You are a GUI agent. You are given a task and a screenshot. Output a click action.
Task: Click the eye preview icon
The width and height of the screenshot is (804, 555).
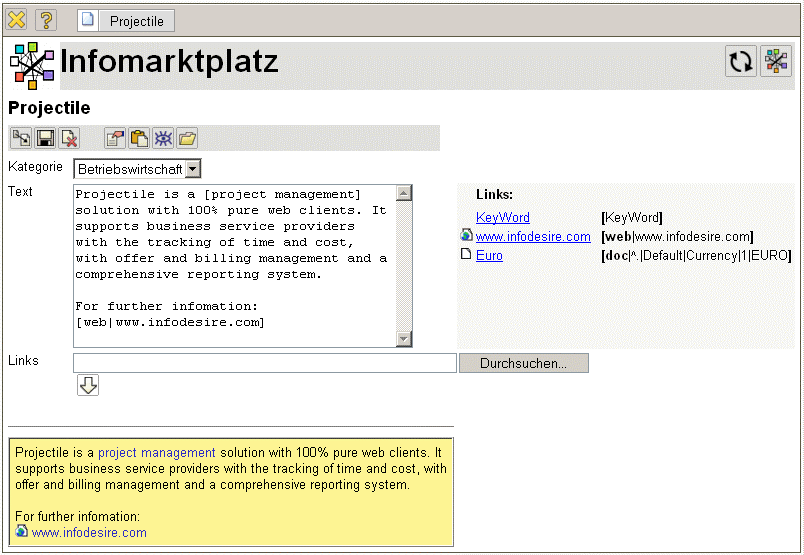[163, 139]
